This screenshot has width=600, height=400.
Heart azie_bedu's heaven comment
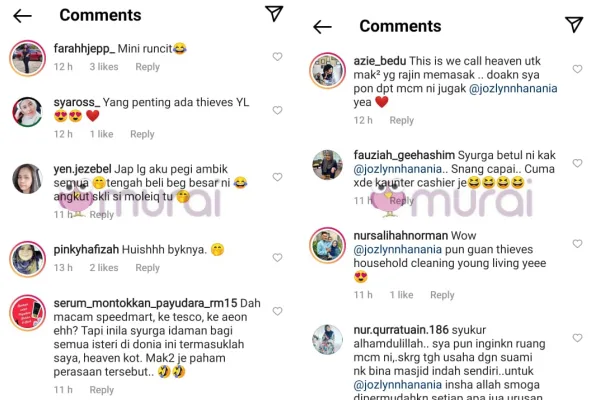point(577,69)
